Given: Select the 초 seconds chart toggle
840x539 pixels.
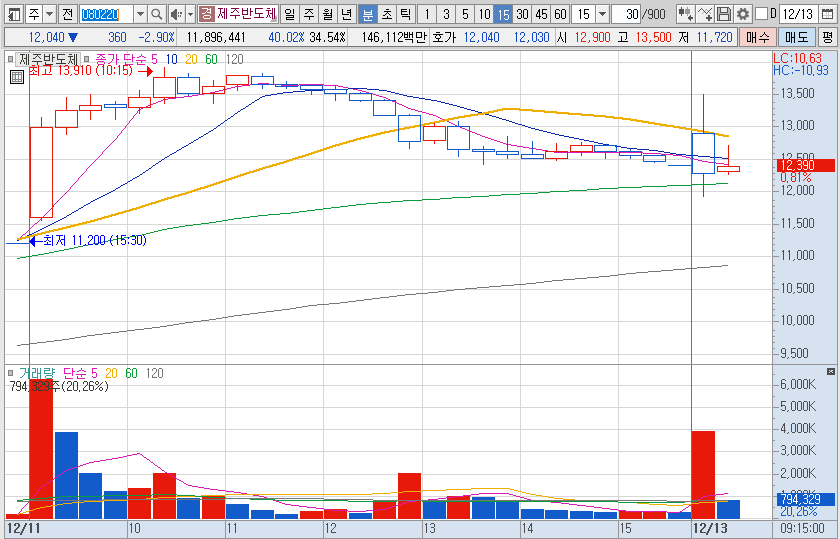Looking at the screenshot, I should (387, 14).
